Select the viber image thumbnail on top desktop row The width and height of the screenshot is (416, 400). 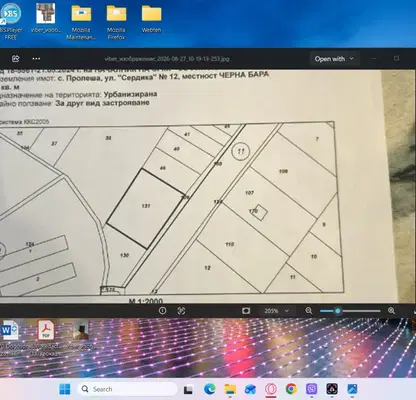point(46,18)
